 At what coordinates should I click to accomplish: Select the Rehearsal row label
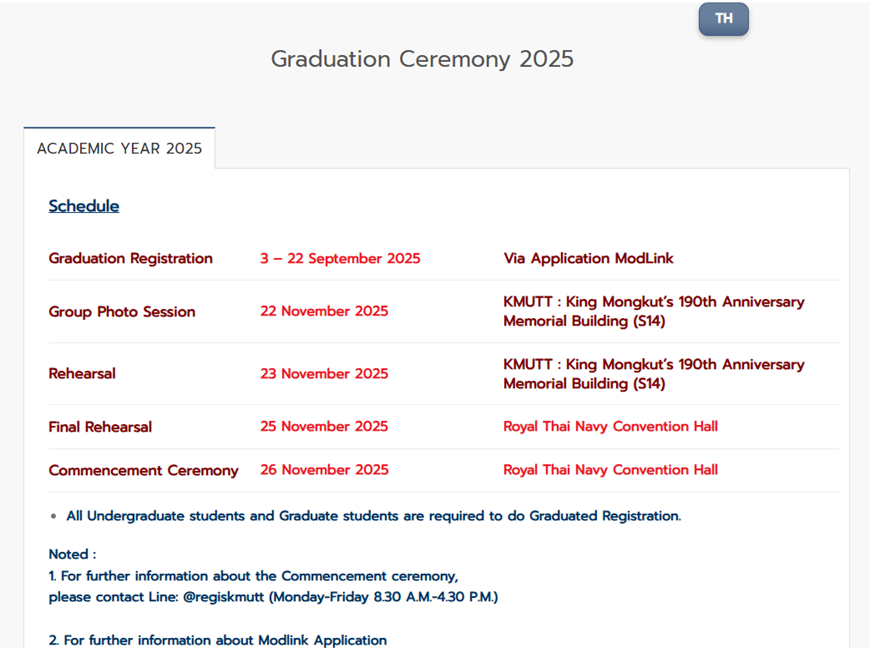tap(82, 373)
